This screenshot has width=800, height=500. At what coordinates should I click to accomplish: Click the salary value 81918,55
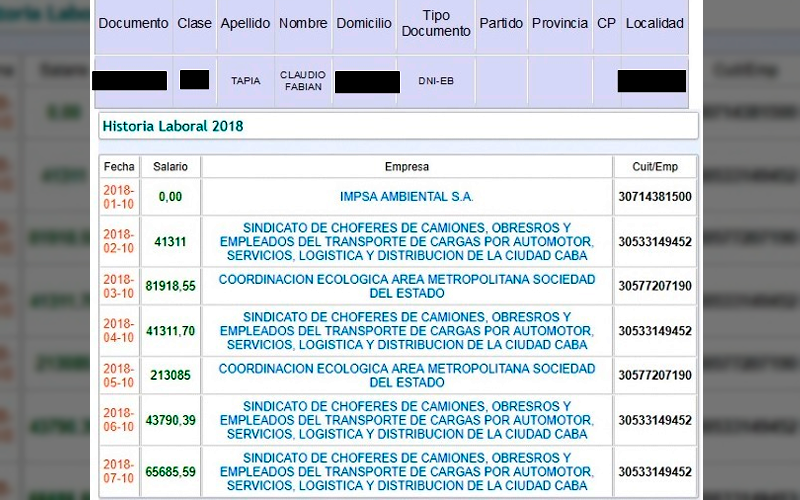170,286
